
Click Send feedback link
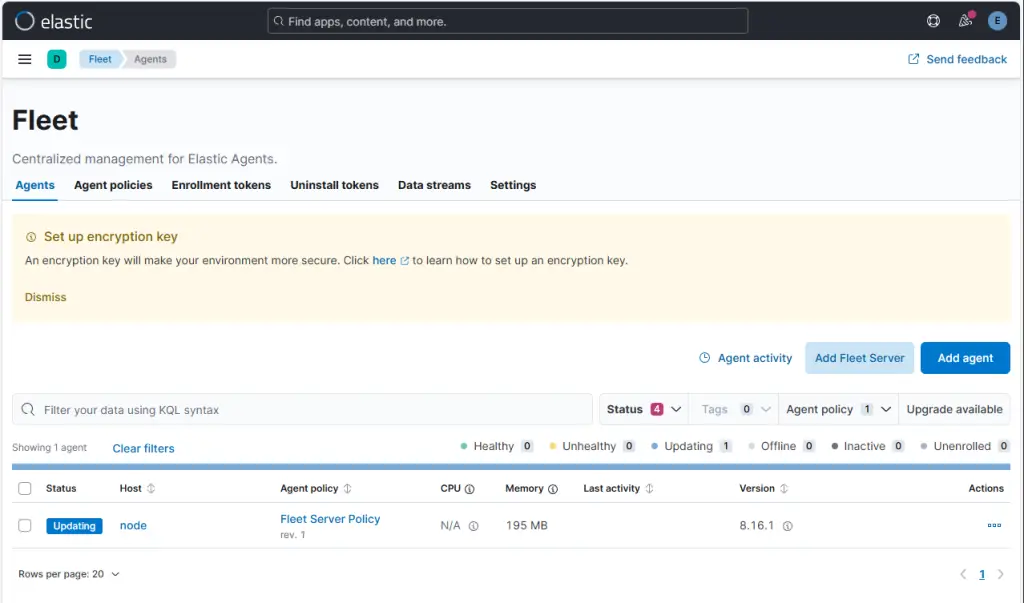click(x=957, y=59)
